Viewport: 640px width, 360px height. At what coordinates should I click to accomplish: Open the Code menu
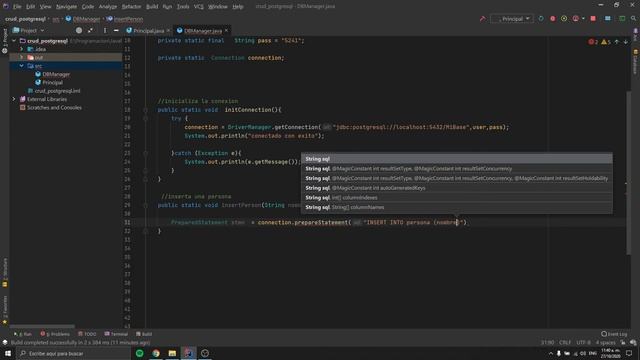point(88,7)
